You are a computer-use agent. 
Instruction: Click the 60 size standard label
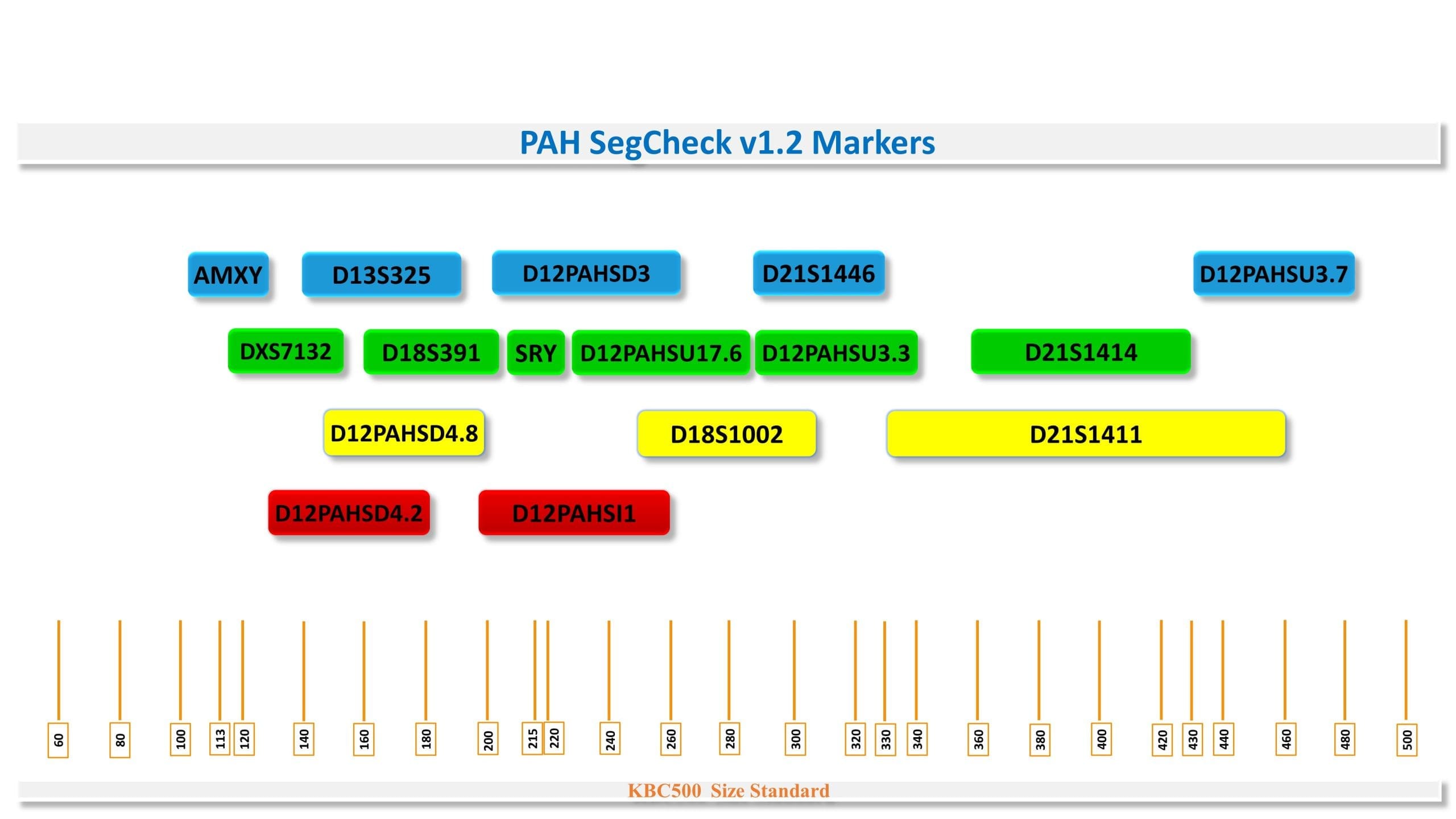point(58,740)
